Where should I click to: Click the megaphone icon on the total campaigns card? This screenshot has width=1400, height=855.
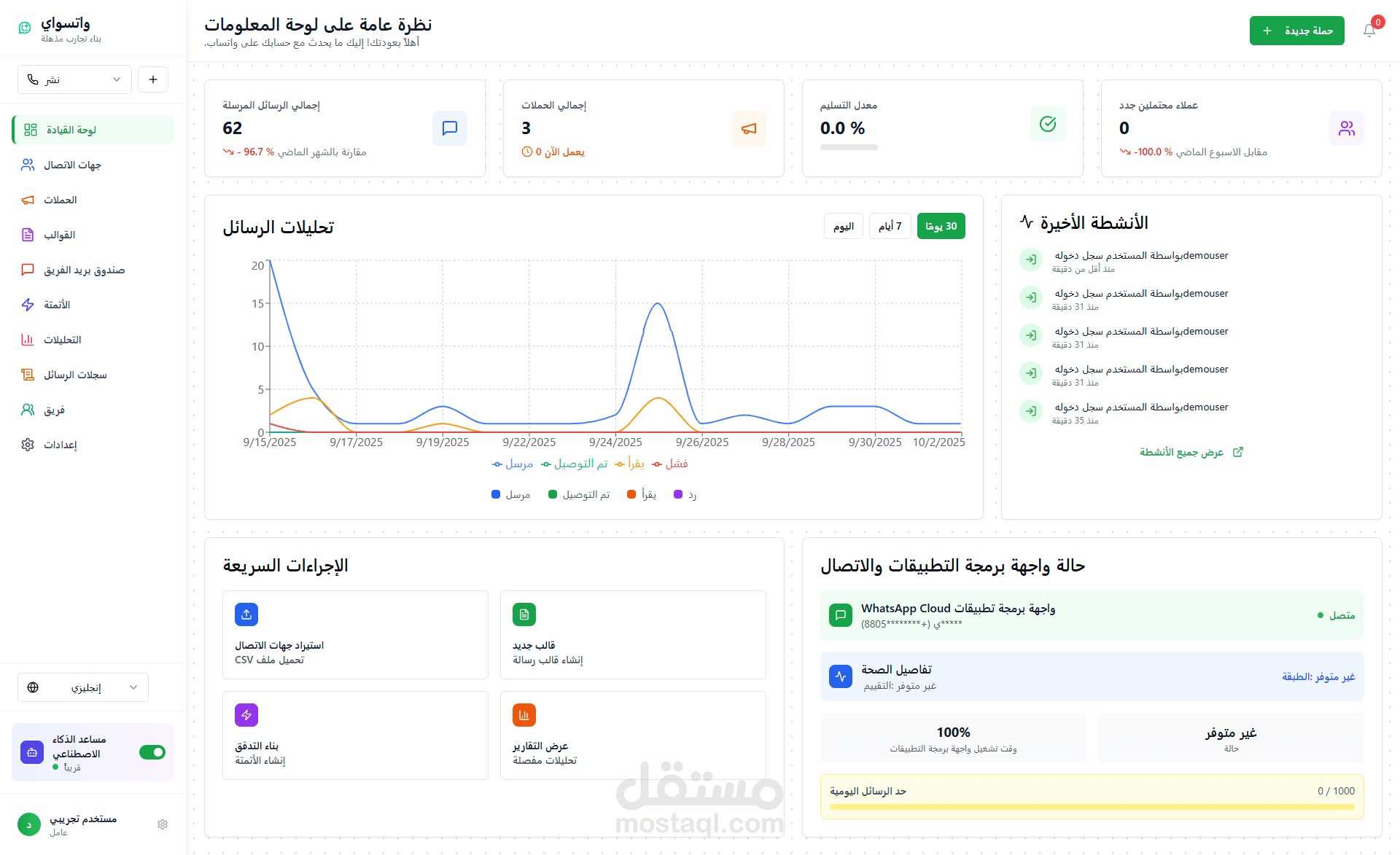(749, 128)
